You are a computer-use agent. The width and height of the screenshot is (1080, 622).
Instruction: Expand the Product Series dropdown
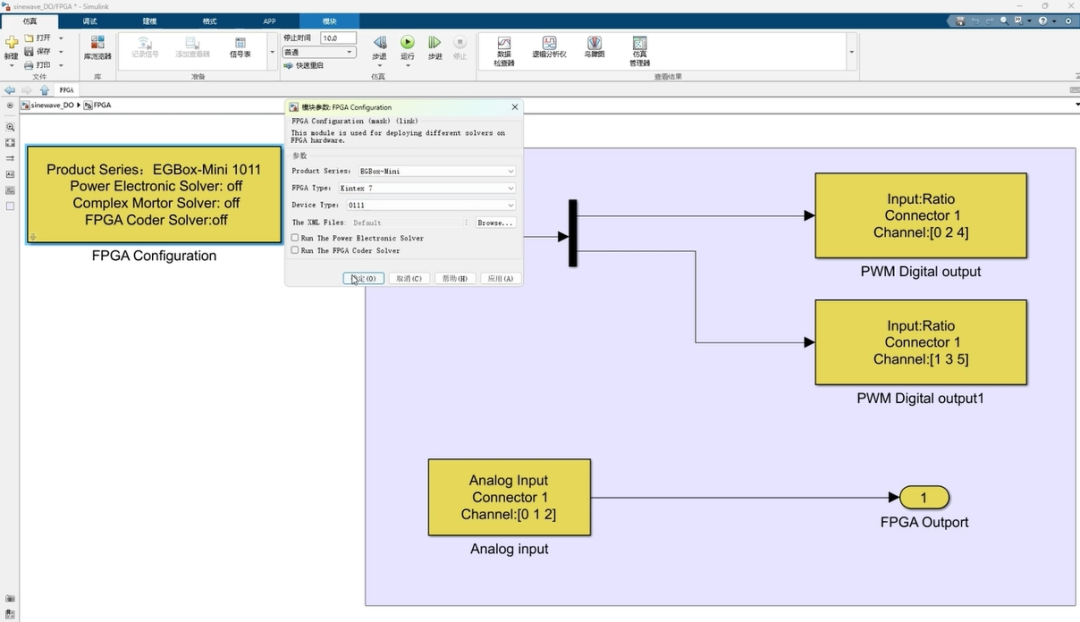436,171
